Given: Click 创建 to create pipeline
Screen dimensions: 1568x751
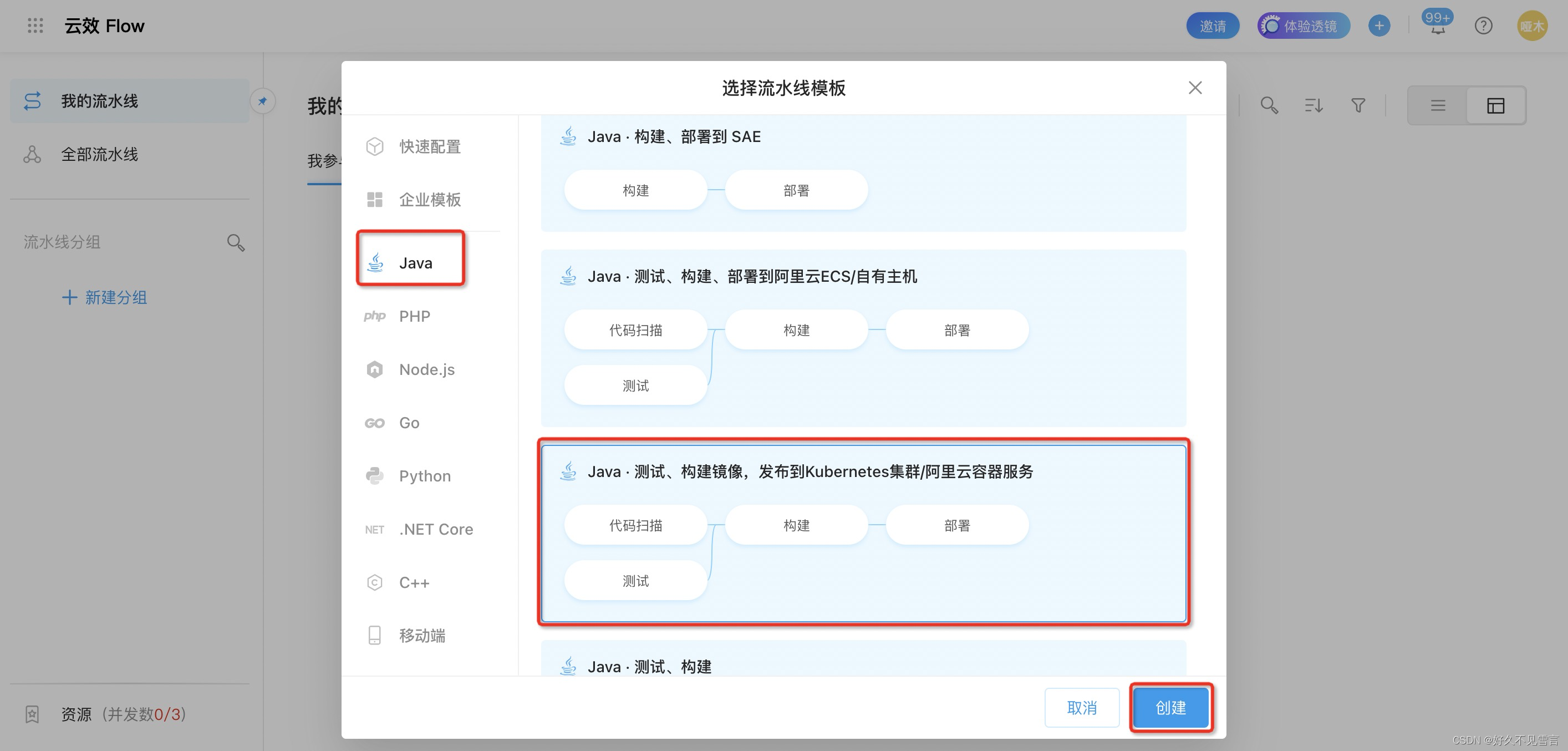Looking at the screenshot, I should (x=1170, y=707).
